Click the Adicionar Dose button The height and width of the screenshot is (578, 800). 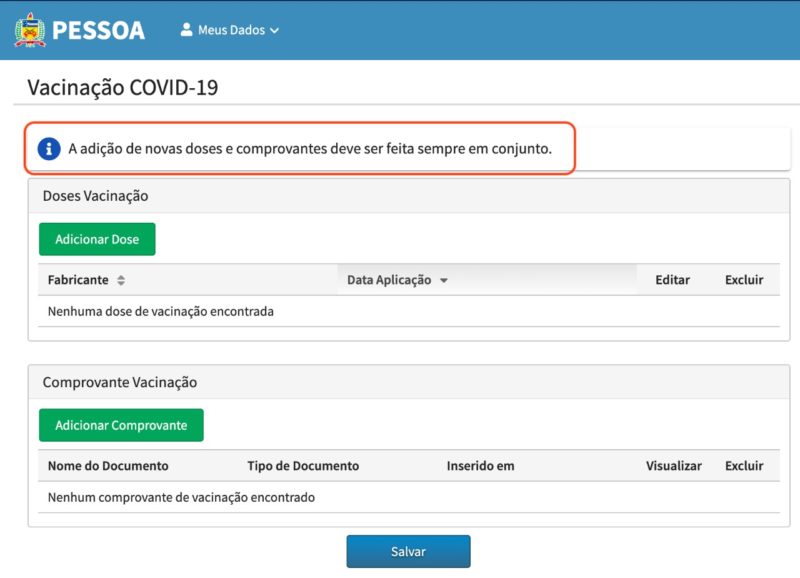click(97, 238)
